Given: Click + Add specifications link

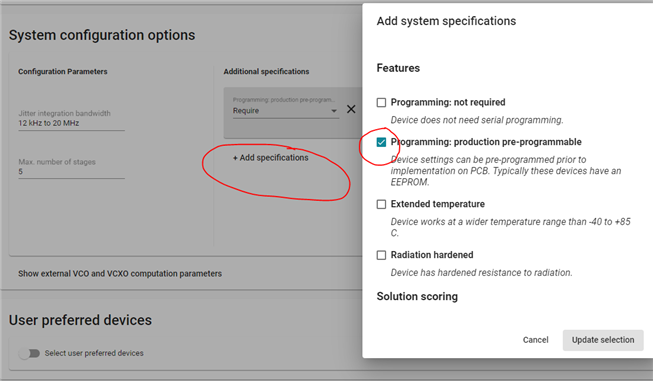Looking at the screenshot, I should point(271,158).
